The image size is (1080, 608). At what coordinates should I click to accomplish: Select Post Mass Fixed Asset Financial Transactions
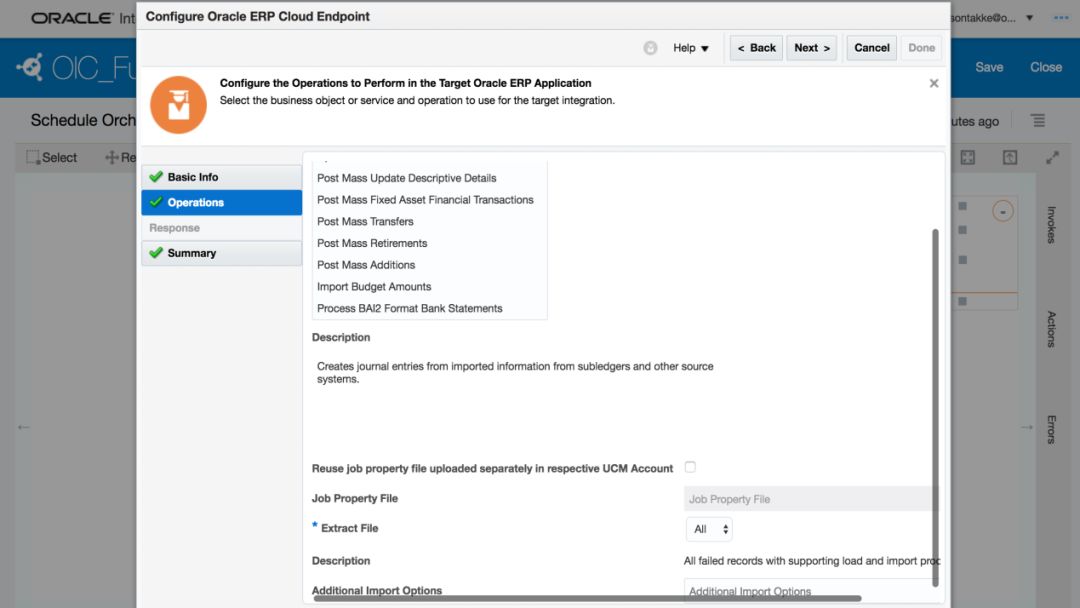[425, 200]
